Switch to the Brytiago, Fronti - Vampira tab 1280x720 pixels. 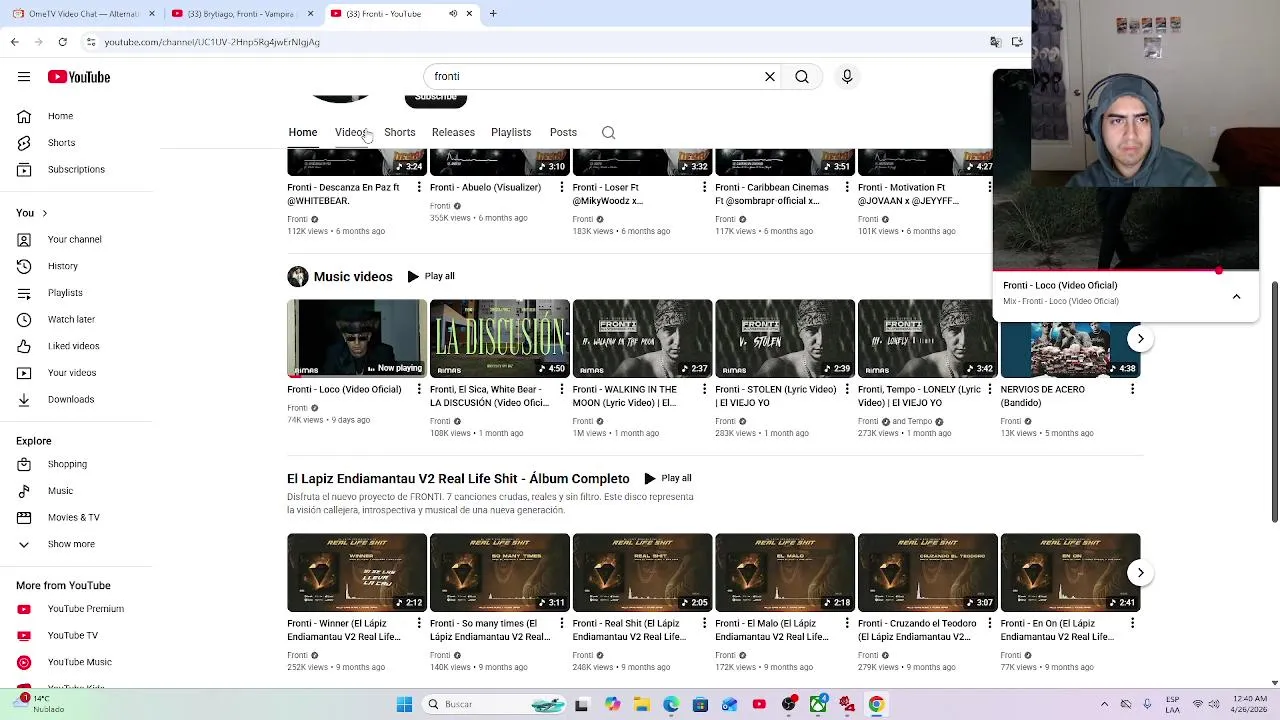[x=241, y=14]
